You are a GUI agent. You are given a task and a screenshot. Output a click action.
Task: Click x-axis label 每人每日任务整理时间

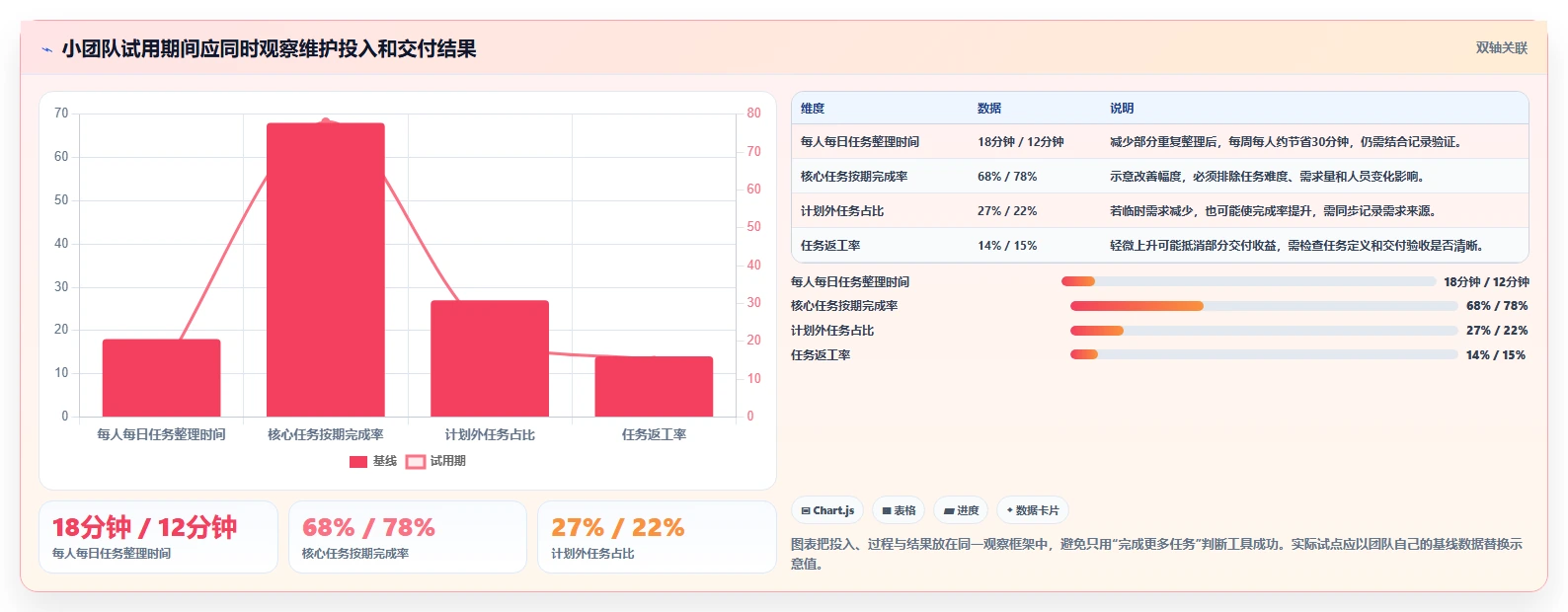click(161, 434)
